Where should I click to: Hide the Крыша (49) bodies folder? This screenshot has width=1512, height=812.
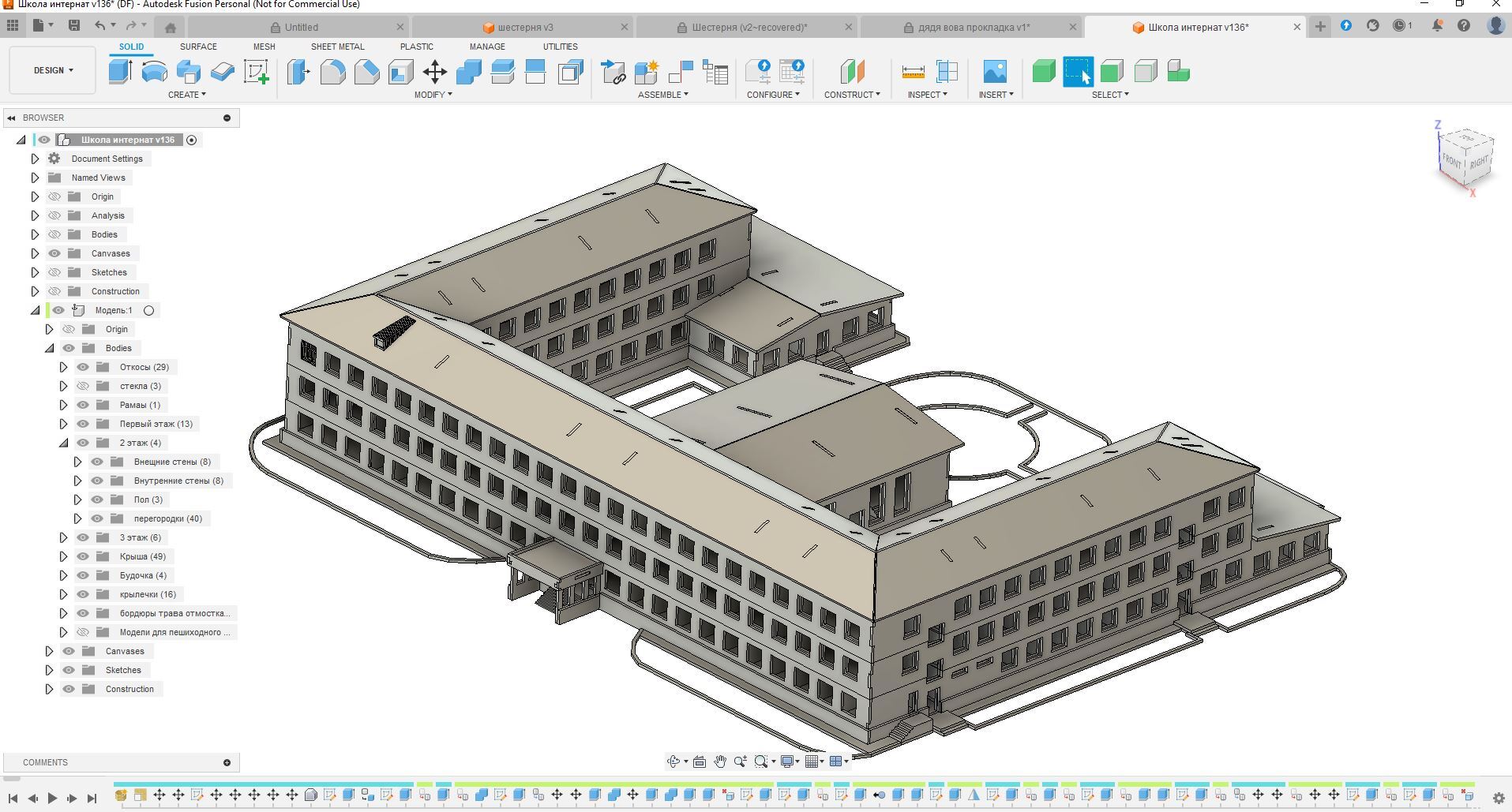(x=83, y=556)
